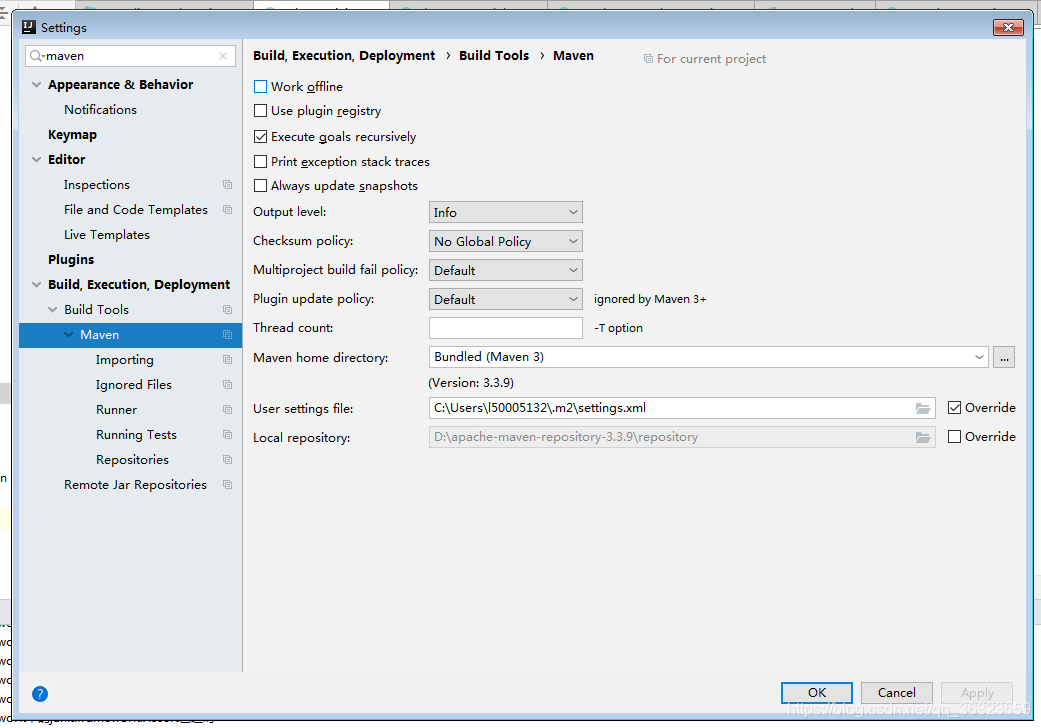Click the For current project icon
1041x728 pixels.
click(x=648, y=59)
